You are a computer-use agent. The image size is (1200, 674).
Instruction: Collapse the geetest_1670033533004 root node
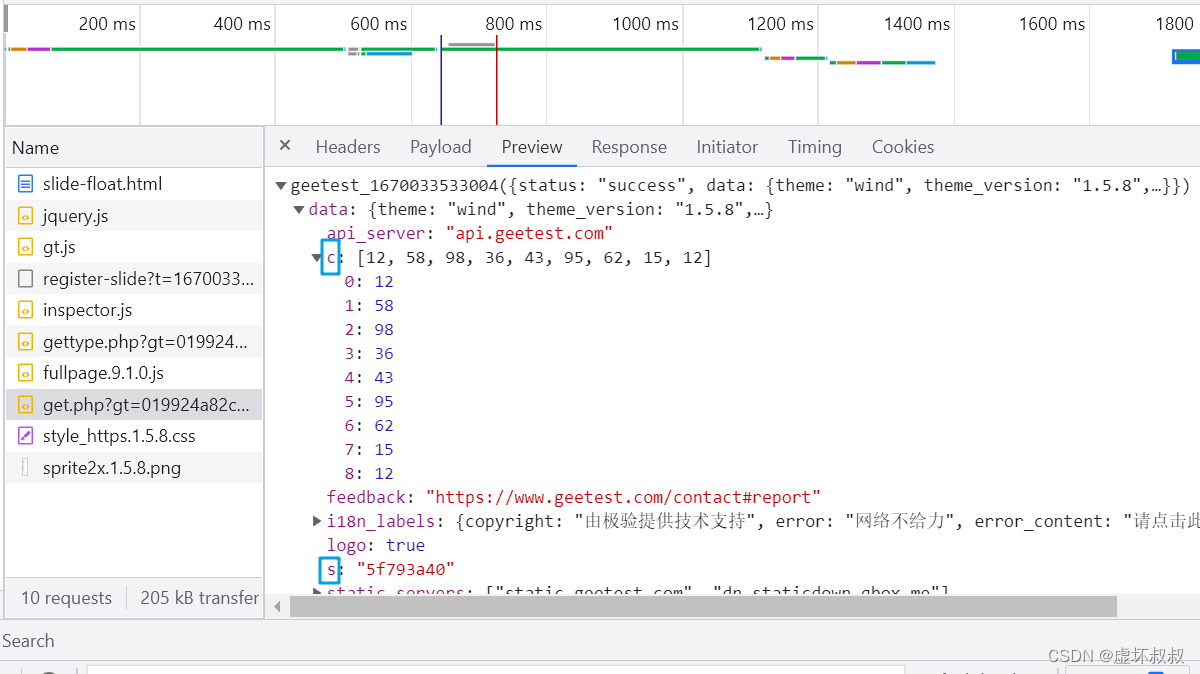click(x=282, y=186)
